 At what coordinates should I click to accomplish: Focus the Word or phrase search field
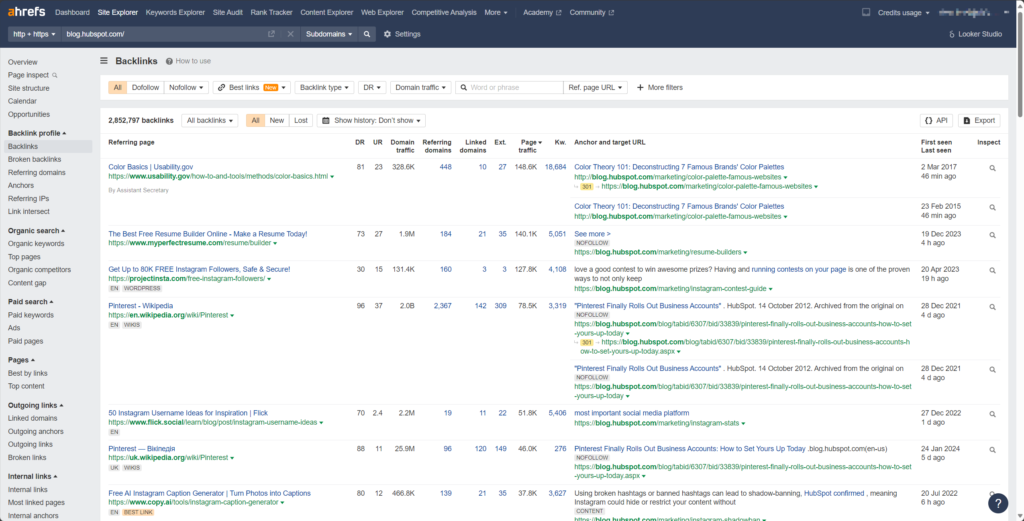[509, 87]
